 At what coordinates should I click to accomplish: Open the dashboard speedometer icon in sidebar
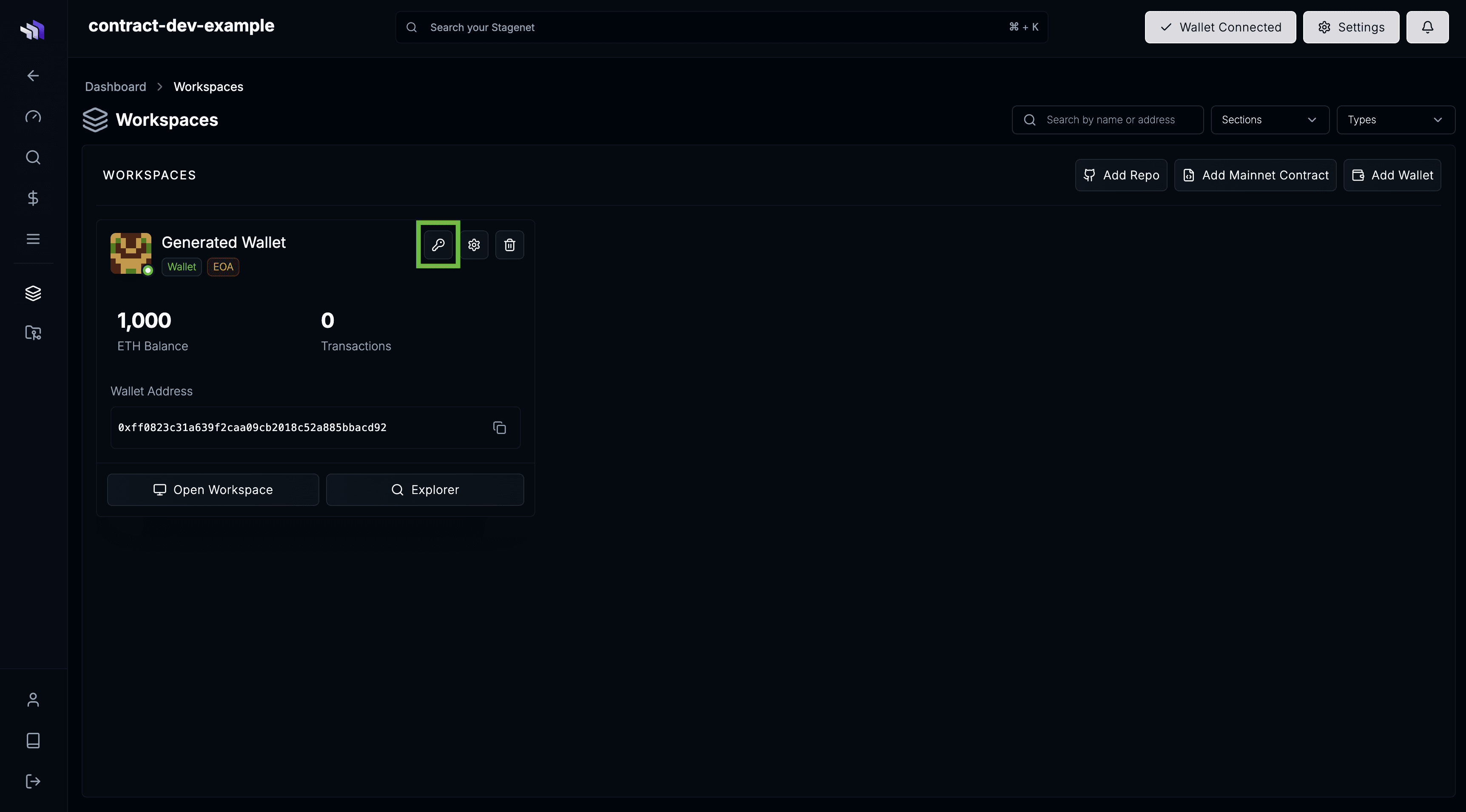point(32,116)
